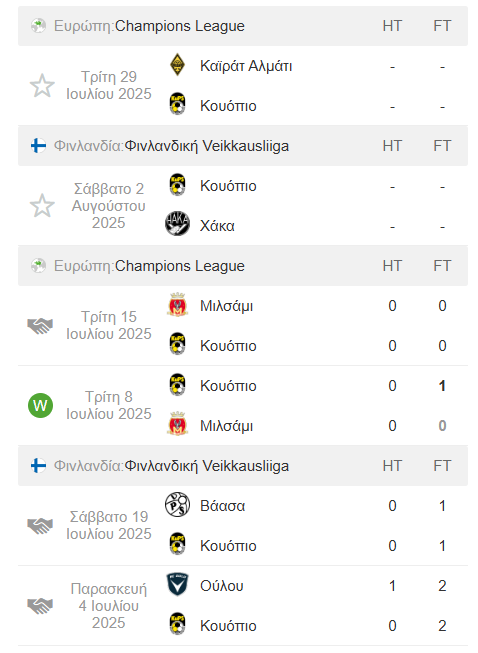Click the Καϊράτ Αλμάτι club crest

(177, 65)
